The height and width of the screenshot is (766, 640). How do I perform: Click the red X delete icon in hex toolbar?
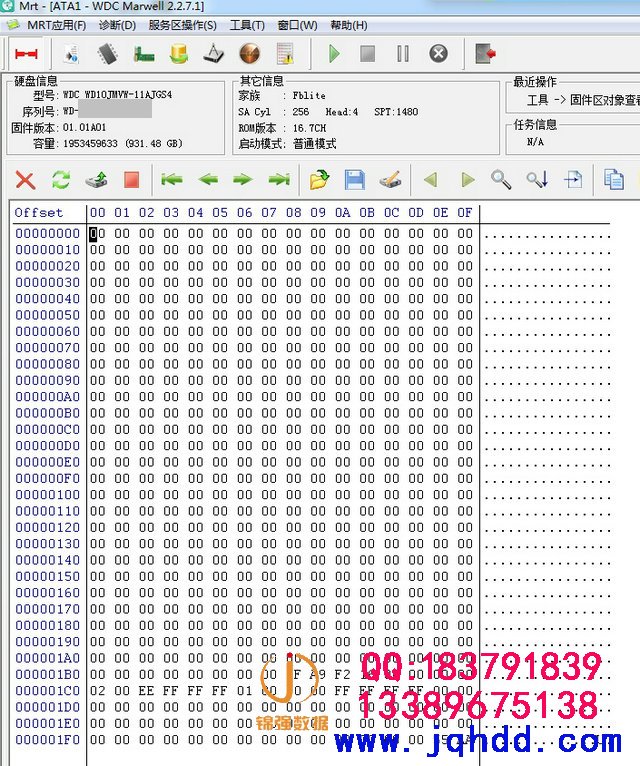pyautogui.click(x=25, y=180)
